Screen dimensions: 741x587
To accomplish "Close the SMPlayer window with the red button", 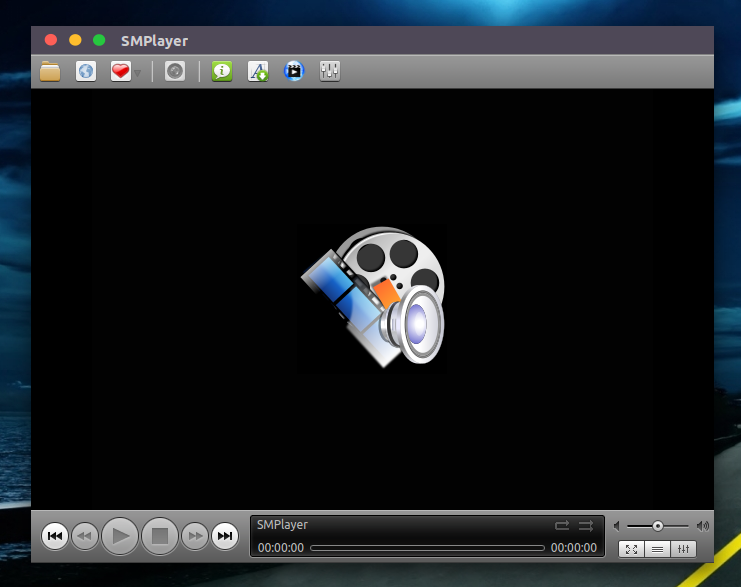I will coord(51,40).
